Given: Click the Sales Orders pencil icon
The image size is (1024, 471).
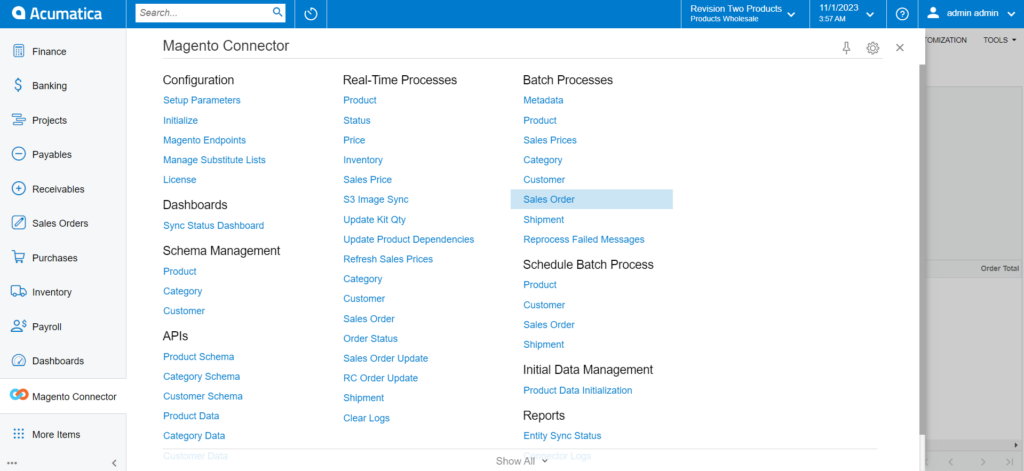Looking at the screenshot, I should click(x=19, y=223).
